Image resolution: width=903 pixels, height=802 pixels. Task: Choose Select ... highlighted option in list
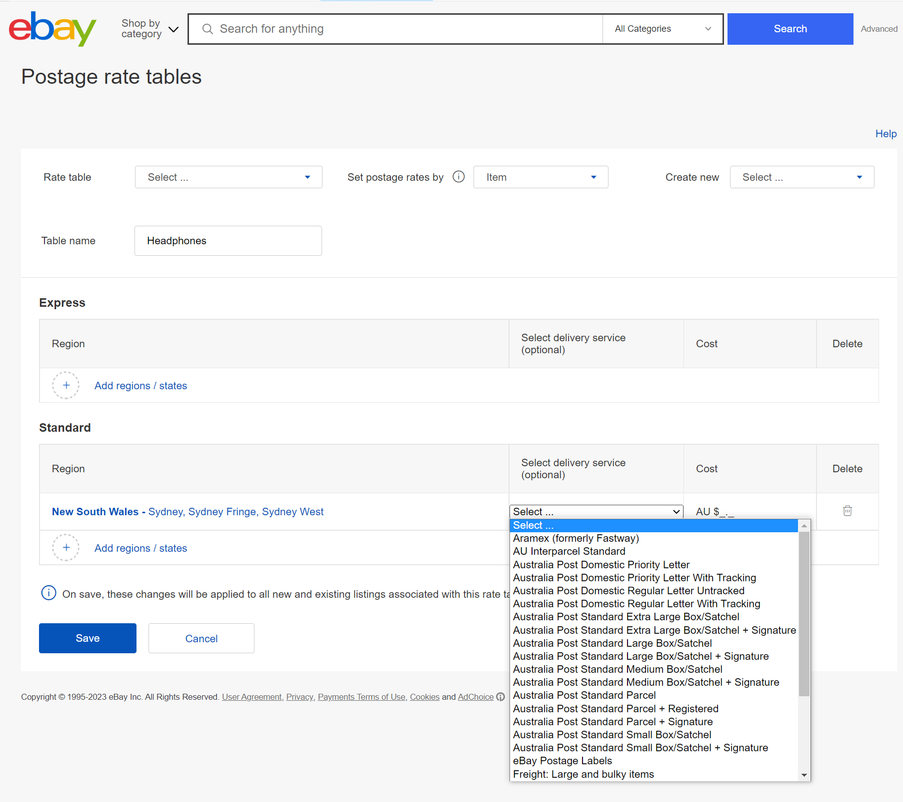pyautogui.click(x=654, y=525)
